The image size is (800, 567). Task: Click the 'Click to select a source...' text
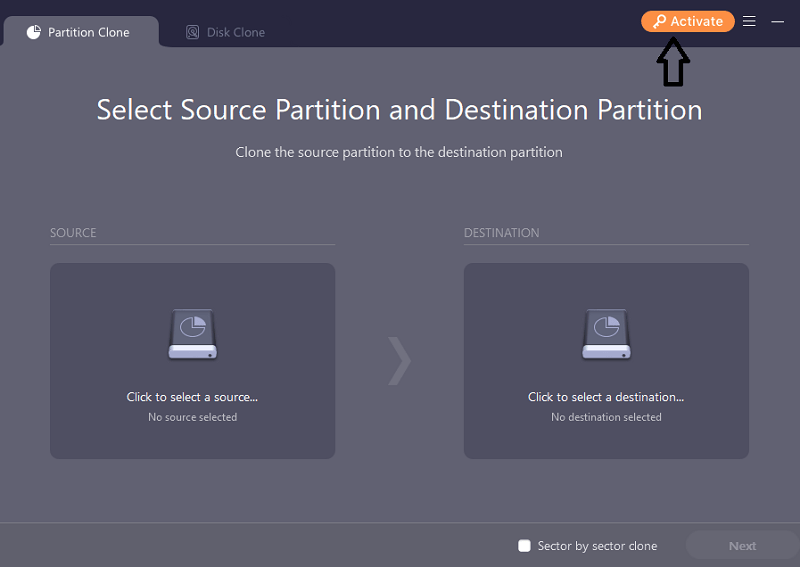[x=192, y=397]
